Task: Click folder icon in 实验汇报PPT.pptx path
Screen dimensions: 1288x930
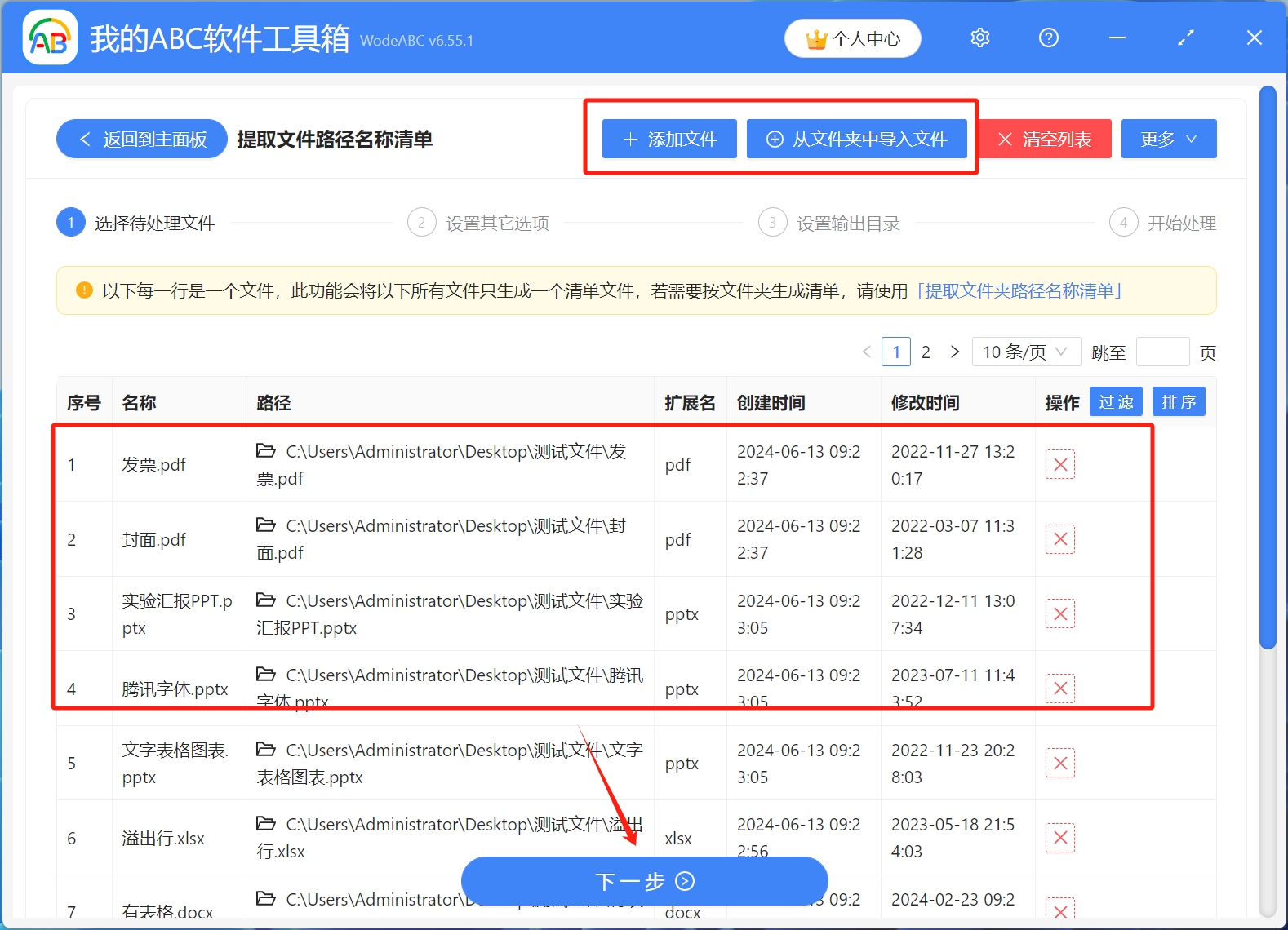Action: click(266, 600)
